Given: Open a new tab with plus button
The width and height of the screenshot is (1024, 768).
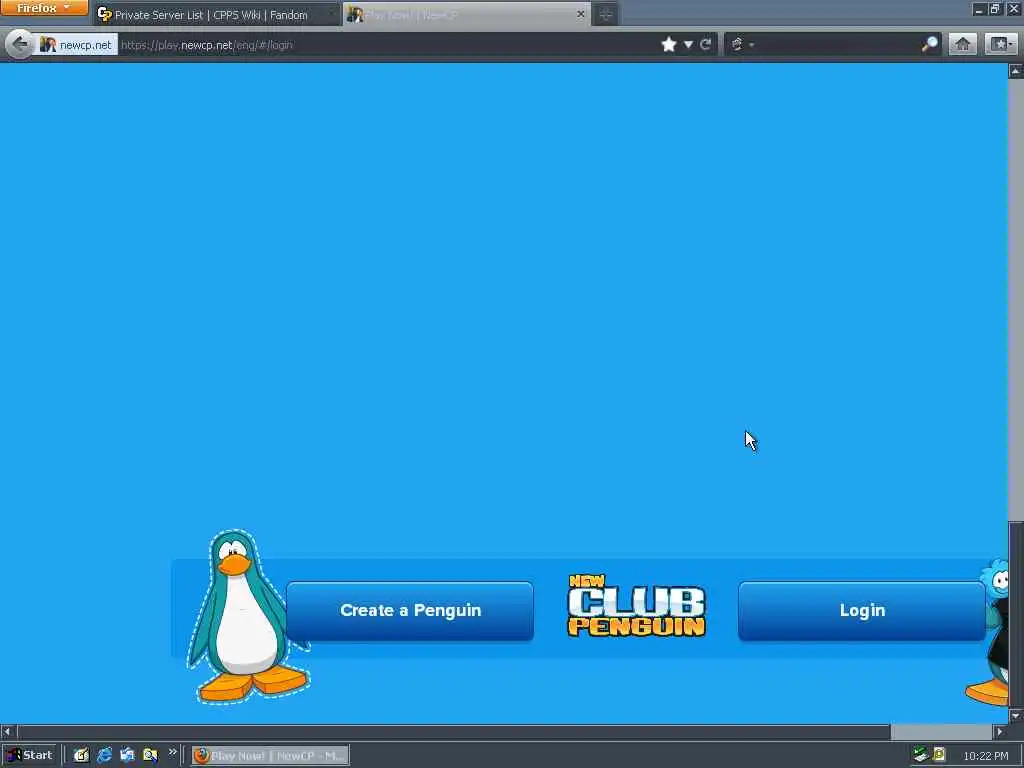Looking at the screenshot, I should pos(605,14).
